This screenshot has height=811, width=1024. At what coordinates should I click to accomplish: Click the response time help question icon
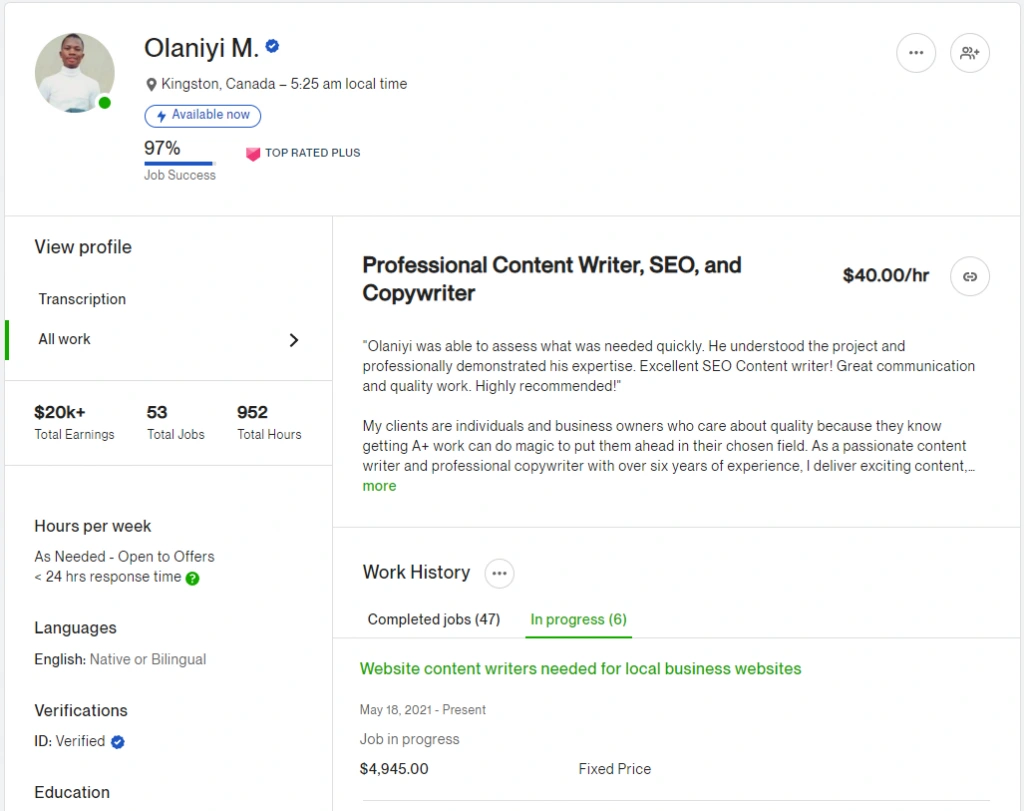pyautogui.click(x=192, y=578)
